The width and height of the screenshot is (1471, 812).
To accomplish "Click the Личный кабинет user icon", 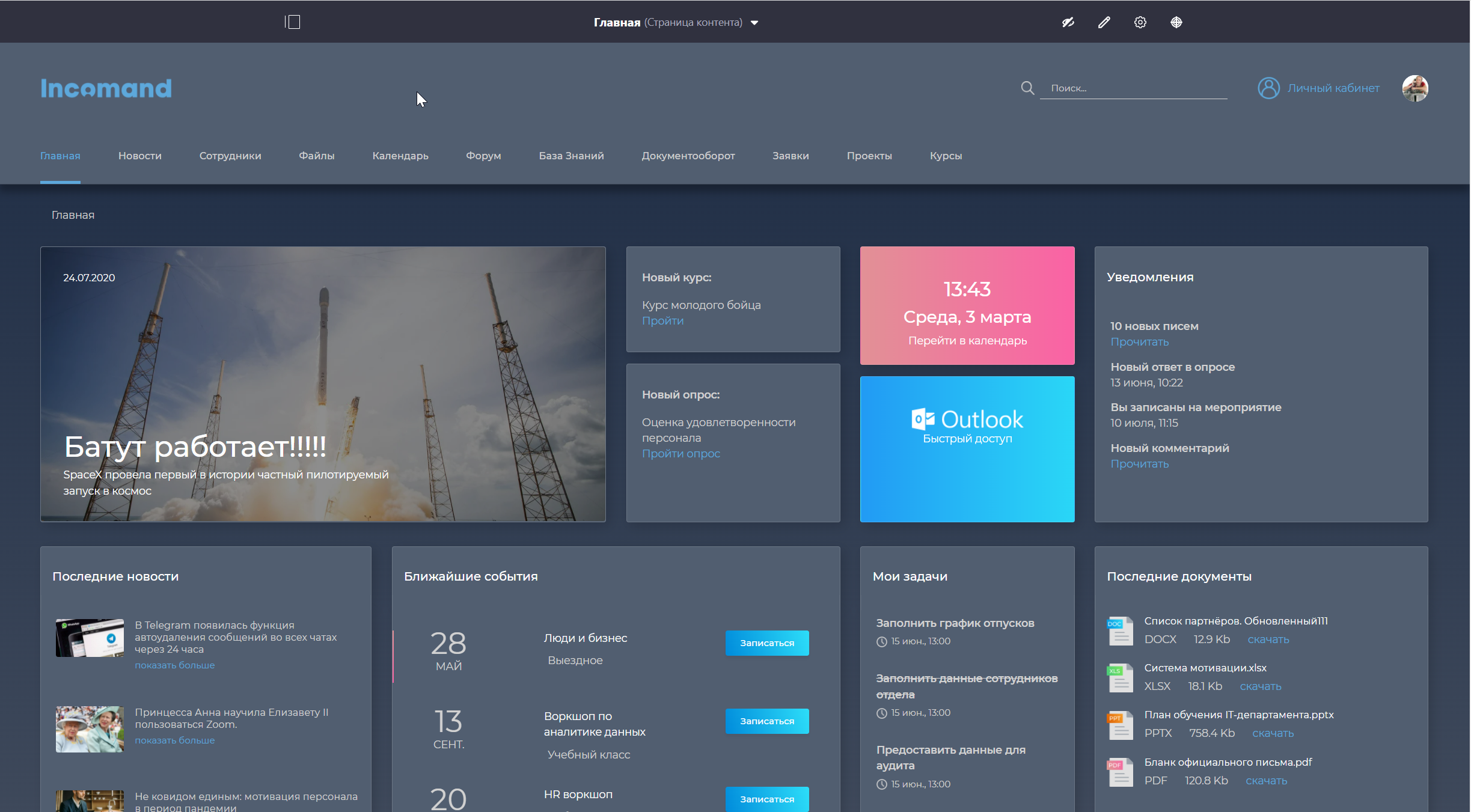I will point(1268,88).
